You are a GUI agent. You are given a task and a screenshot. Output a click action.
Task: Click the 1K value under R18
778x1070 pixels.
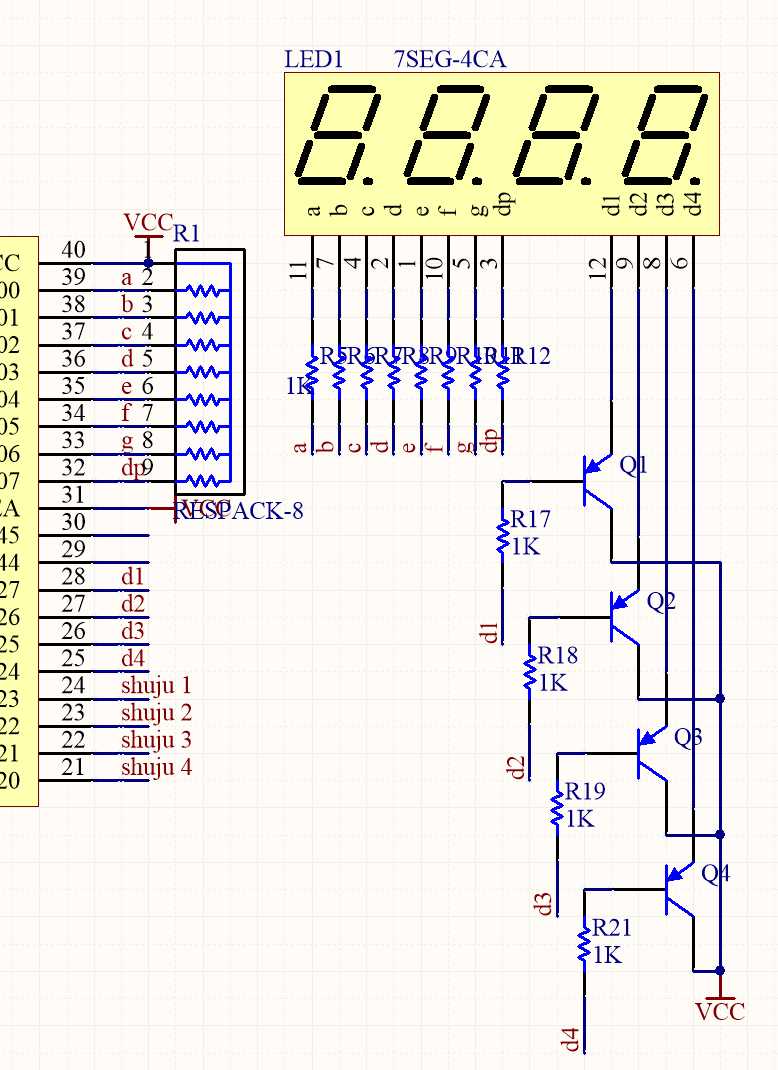553,682
